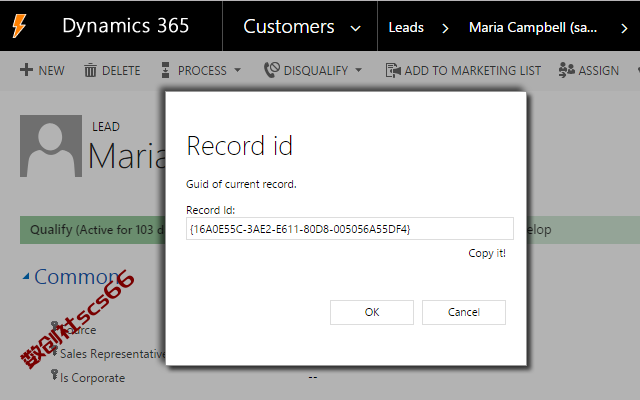Click the PROCESS flow icon
Viewport: 640px width, 400px height.
click(165, 70)
